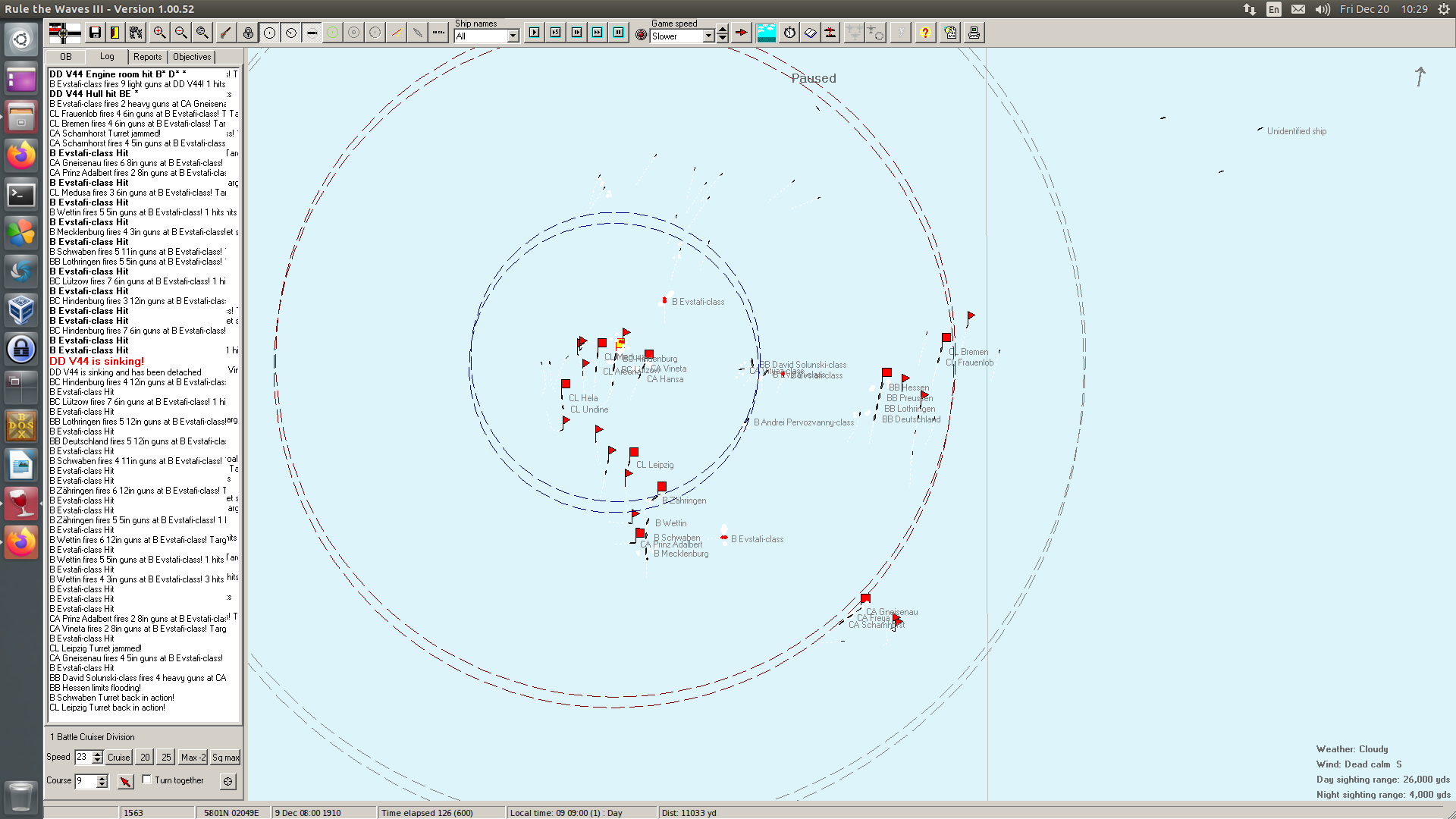Enable Turn together checkbox
The image size is (1456, 819).
147,780
